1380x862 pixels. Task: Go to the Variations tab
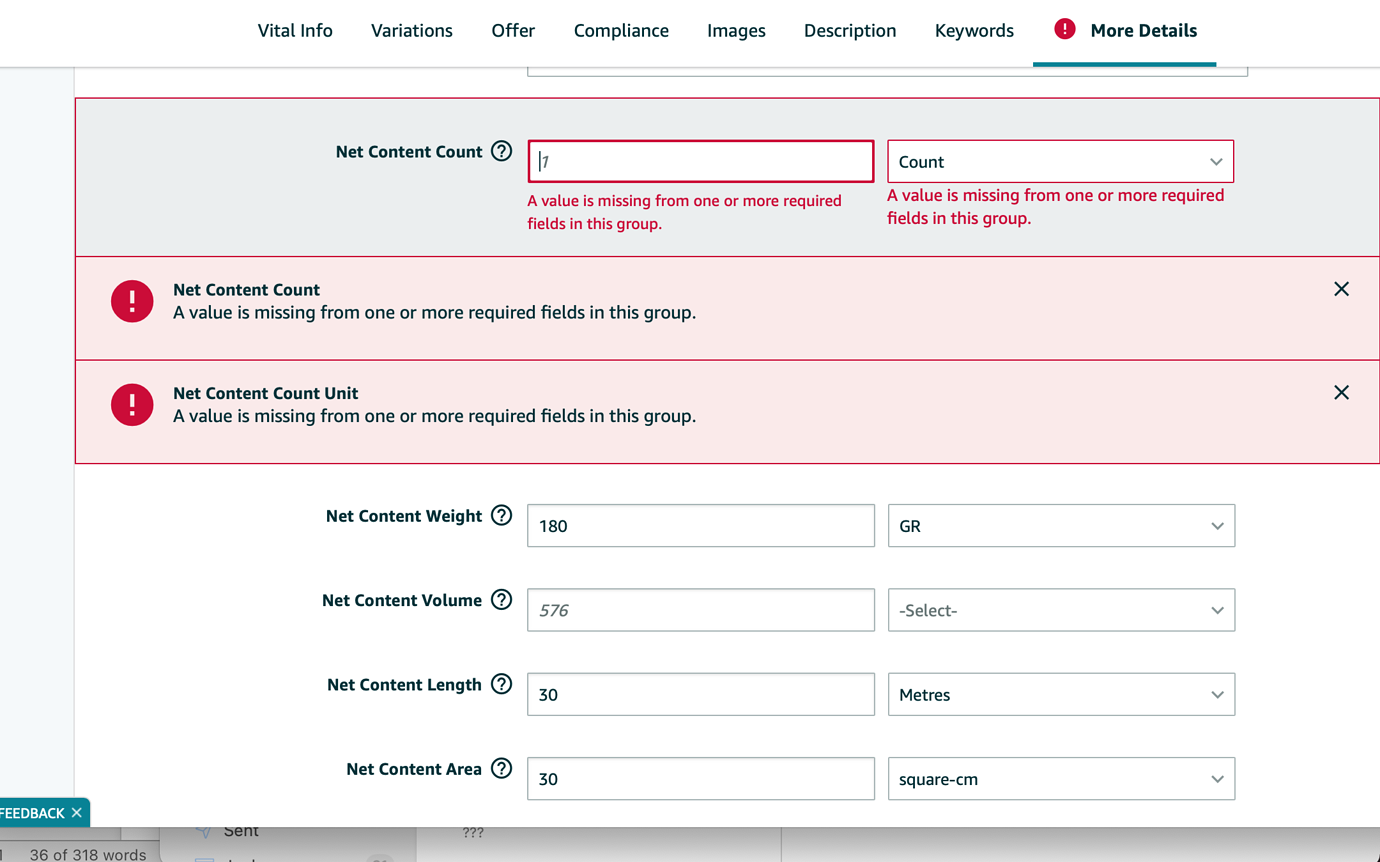[x=412, y=31]
